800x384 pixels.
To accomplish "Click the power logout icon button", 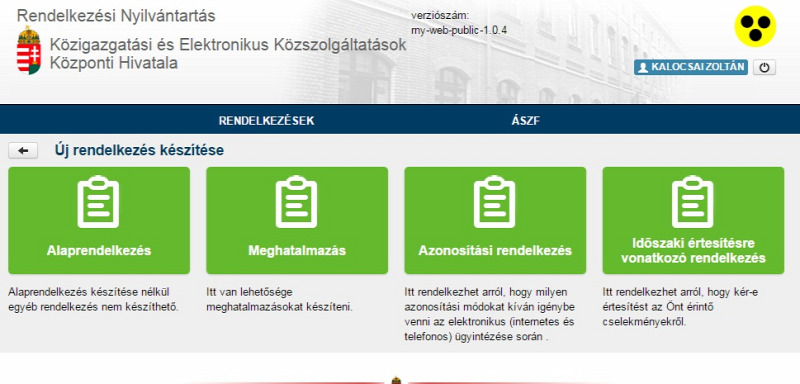I will coord(764,67).
